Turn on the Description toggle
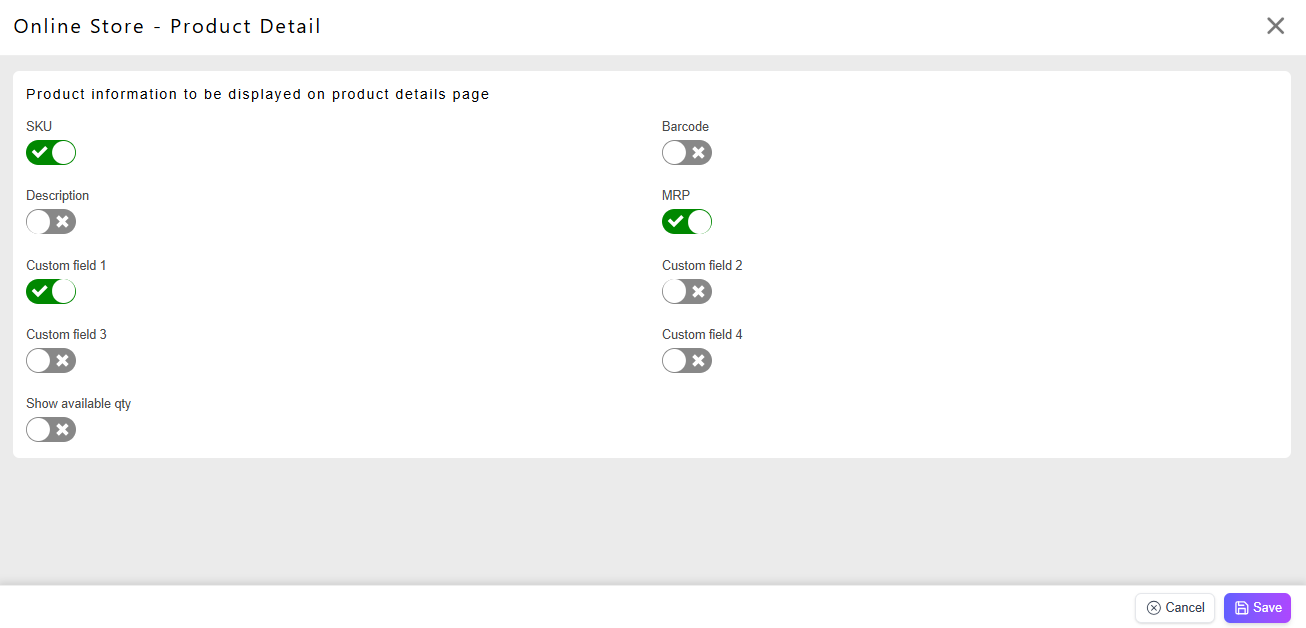 coord(51,222)
